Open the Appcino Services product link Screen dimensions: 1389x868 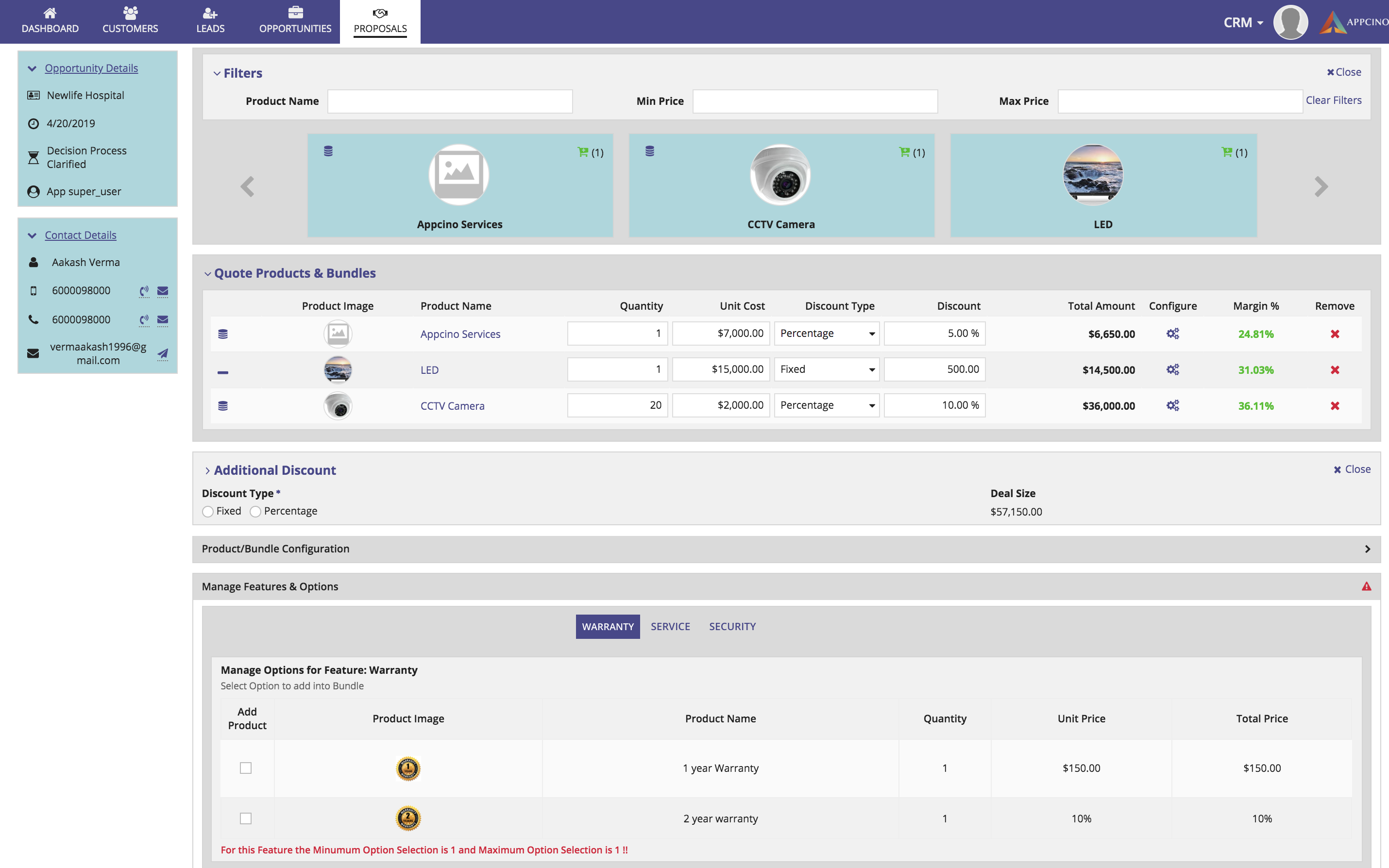tap(460, 334)
